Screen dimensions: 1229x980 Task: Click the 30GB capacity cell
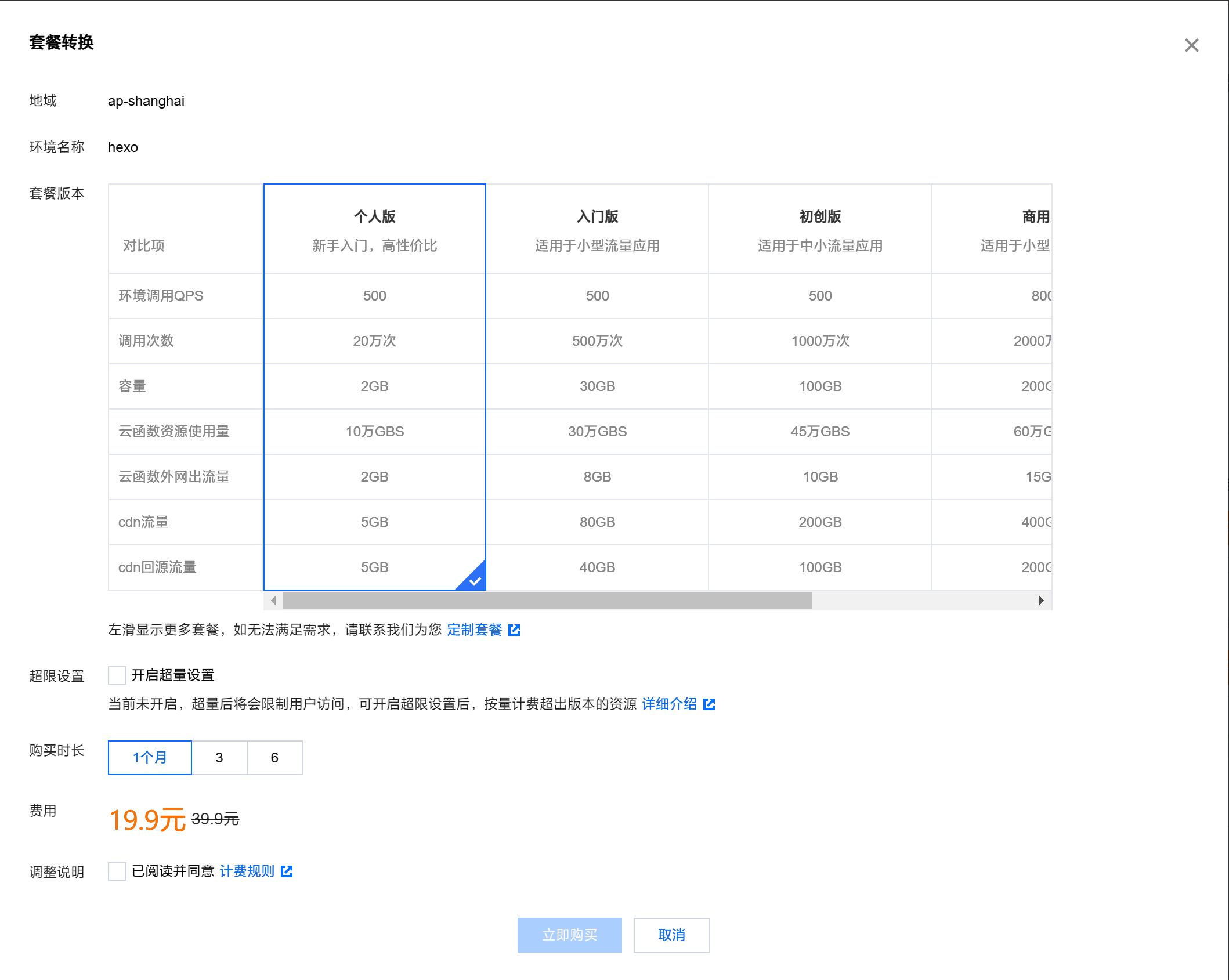pos(597,386)
